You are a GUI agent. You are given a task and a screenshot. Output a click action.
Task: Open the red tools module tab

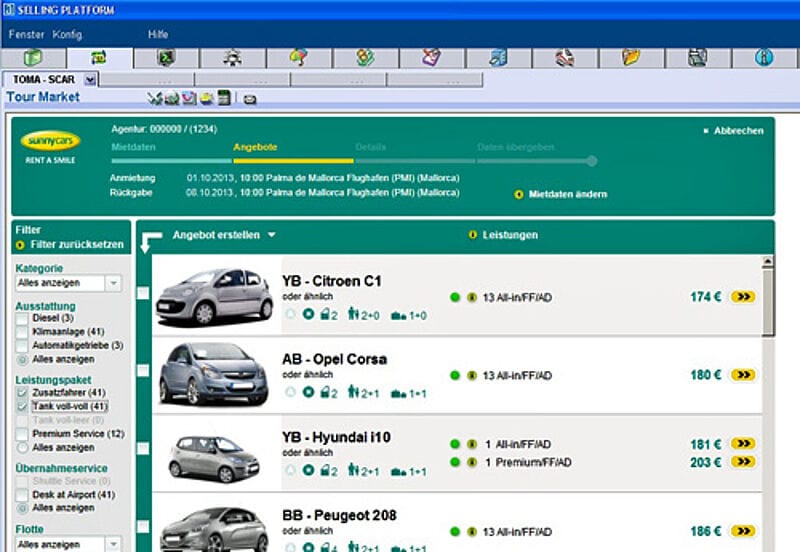point(565,58)
